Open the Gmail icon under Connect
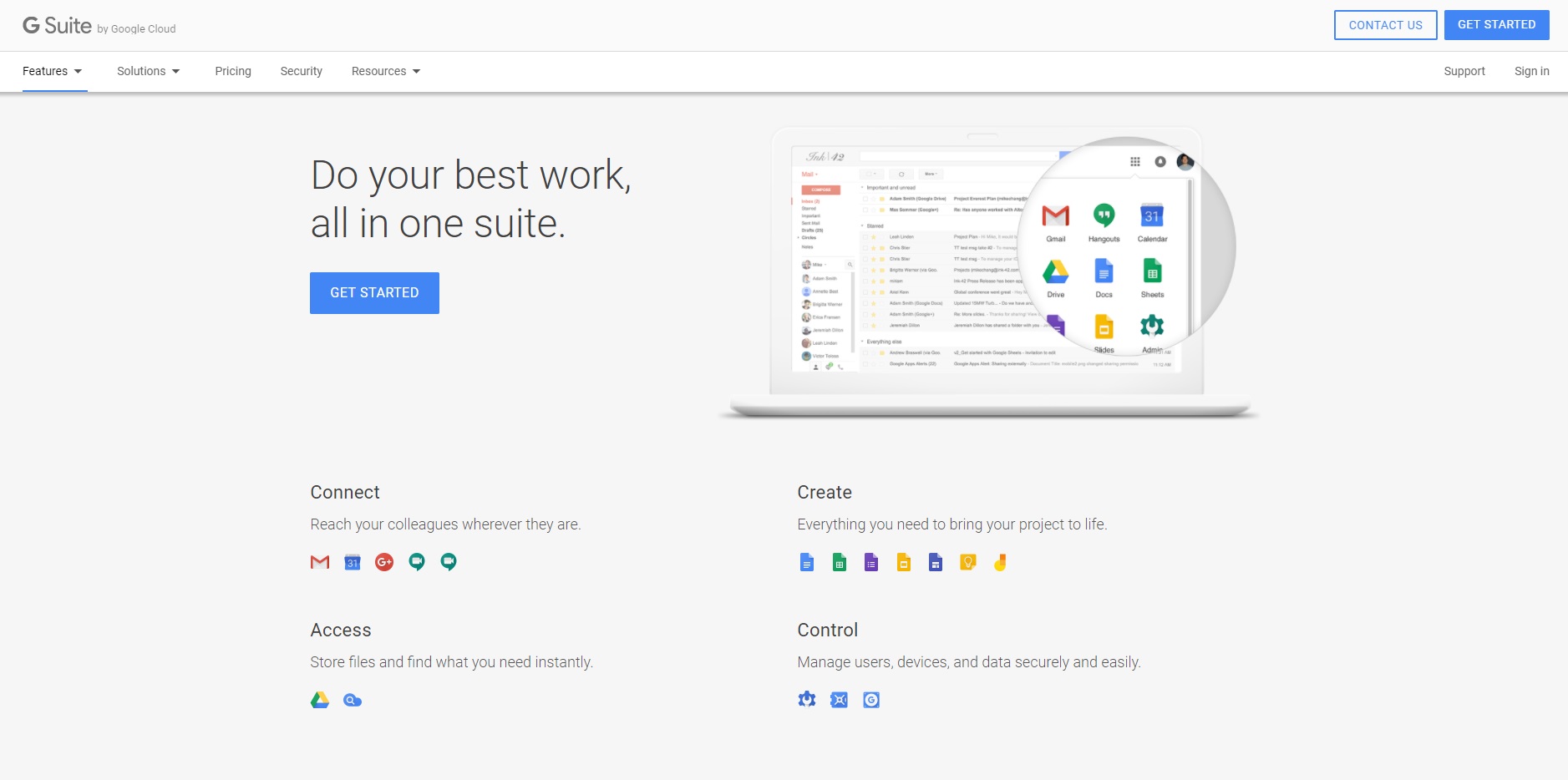 [320, 562]
